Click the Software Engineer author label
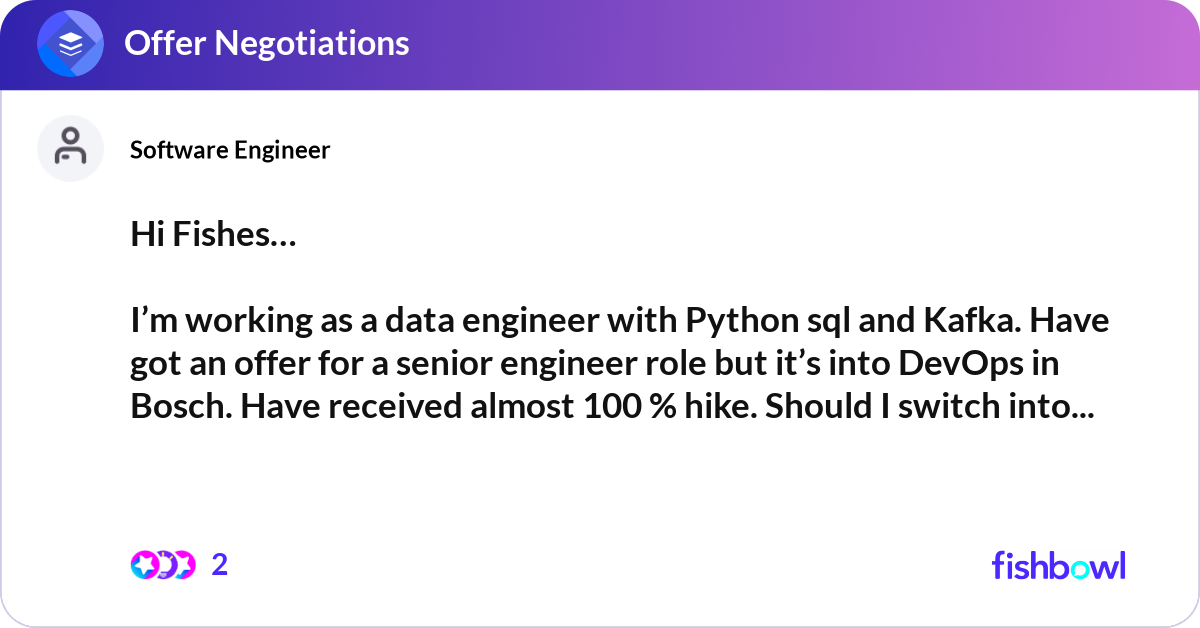1200x628 pixels. click(230, 150)
